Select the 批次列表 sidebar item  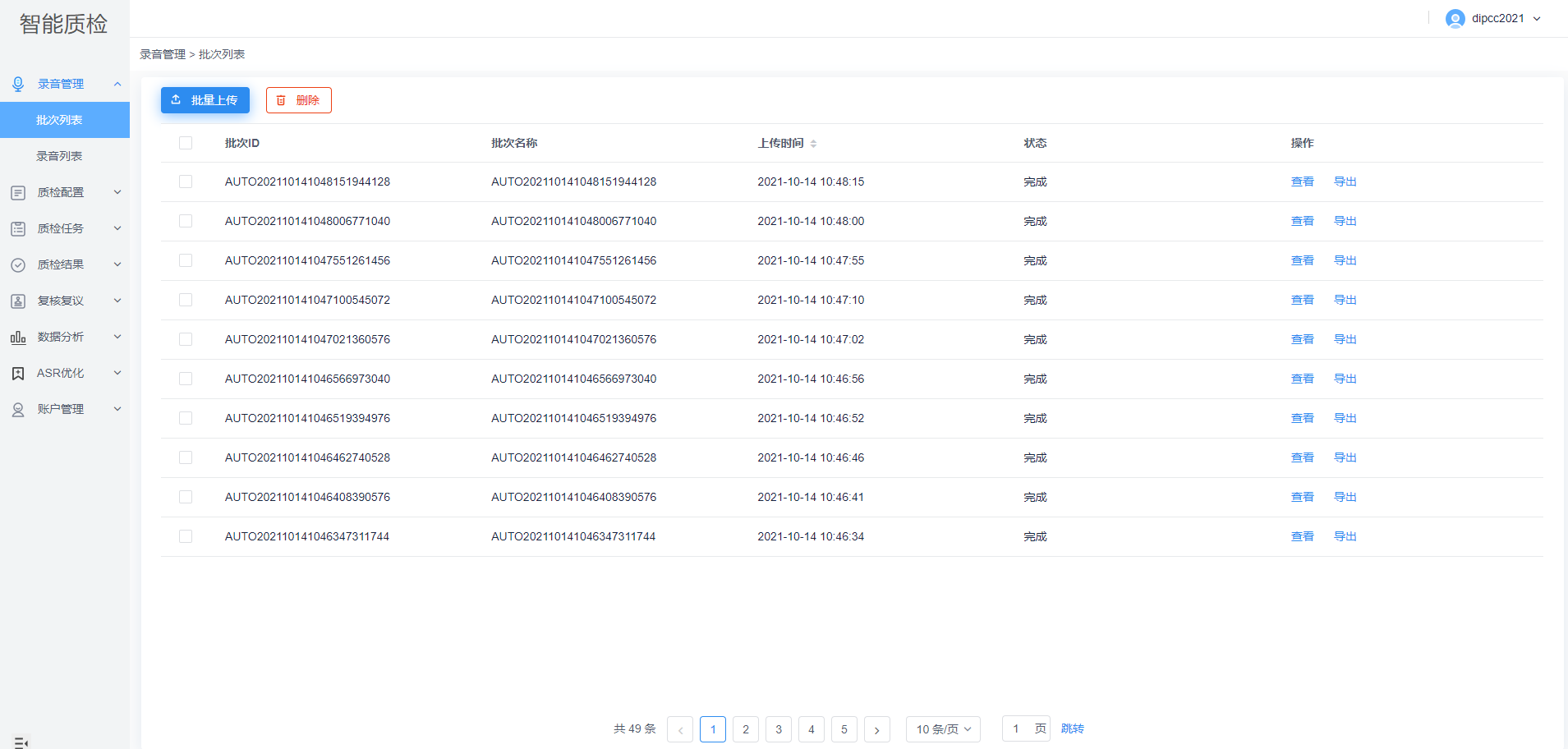pyautogui.click(x=59, y=120)
